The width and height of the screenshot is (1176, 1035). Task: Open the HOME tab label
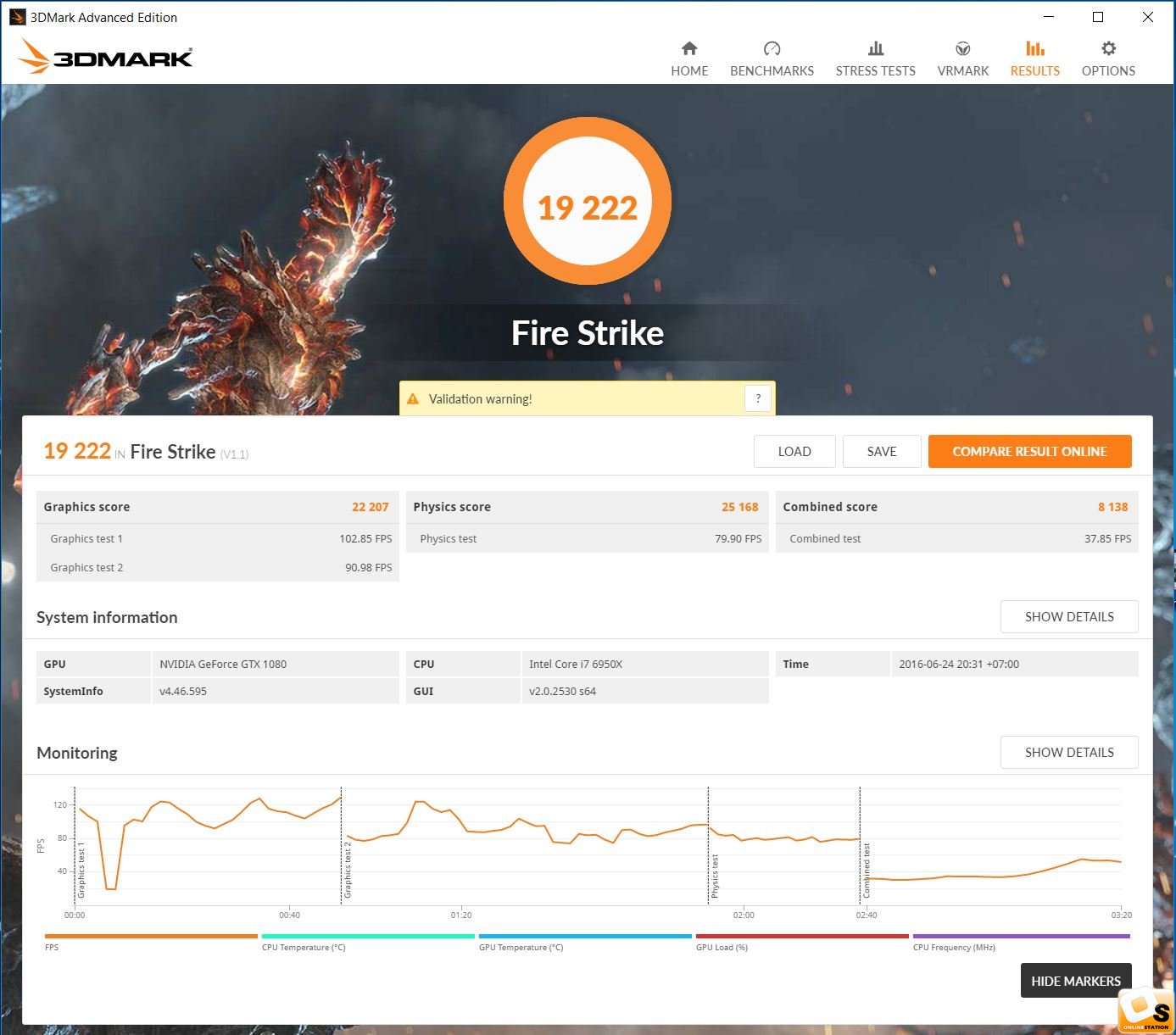[x=689, y=71]
